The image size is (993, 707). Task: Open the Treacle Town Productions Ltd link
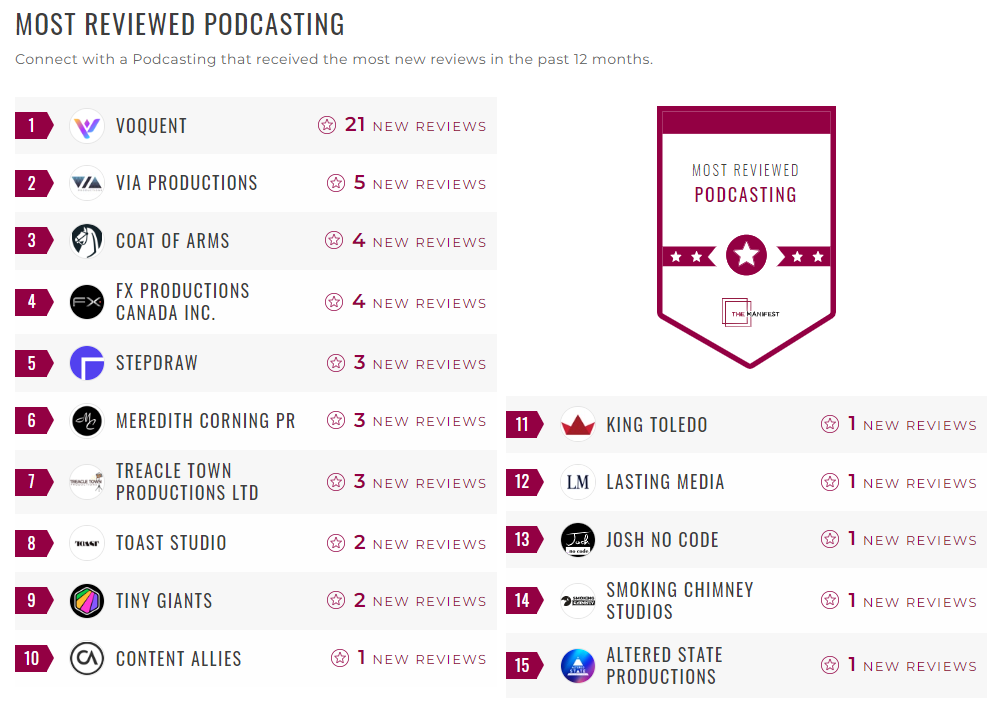(187, 482)
